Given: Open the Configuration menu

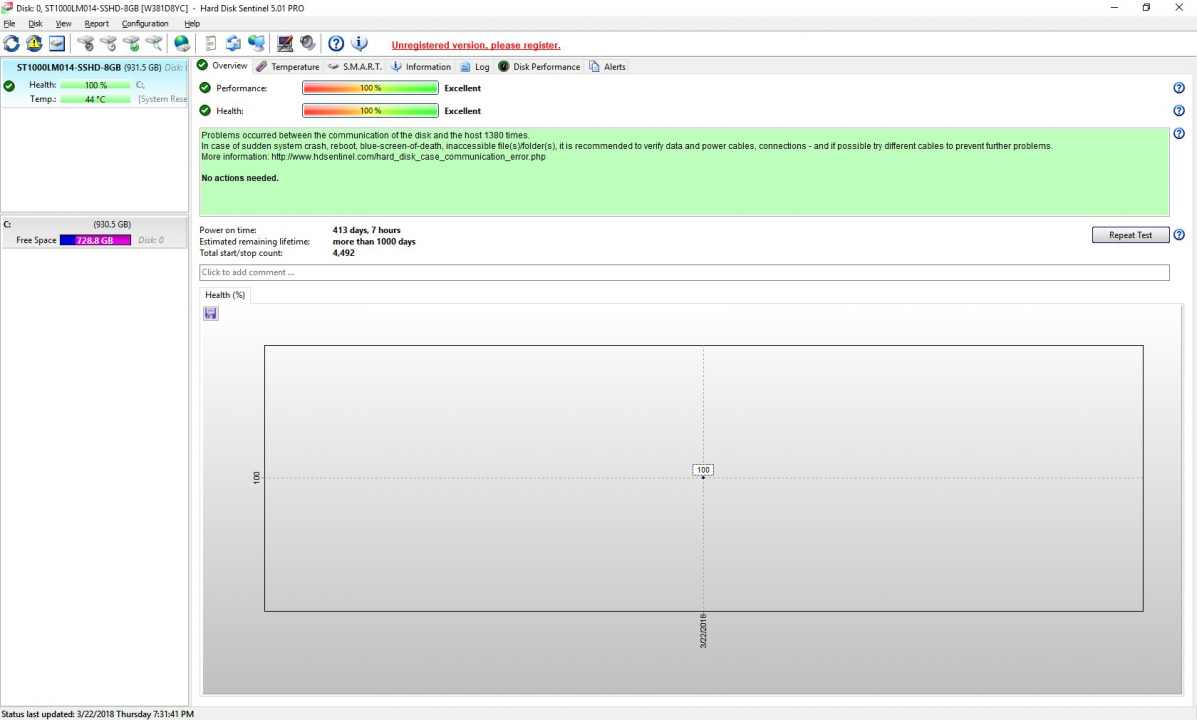Looking at the screenshot, I should coord(145,24).
